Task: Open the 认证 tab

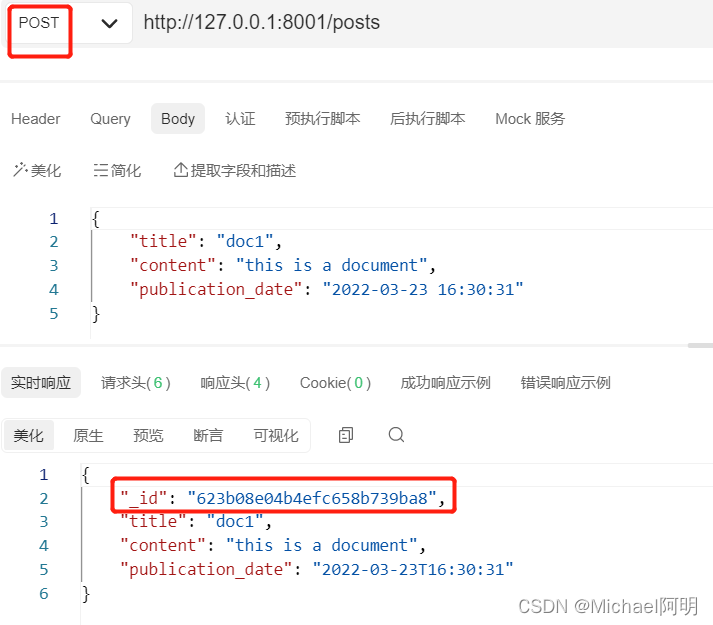Action: [x=240, y=119]
